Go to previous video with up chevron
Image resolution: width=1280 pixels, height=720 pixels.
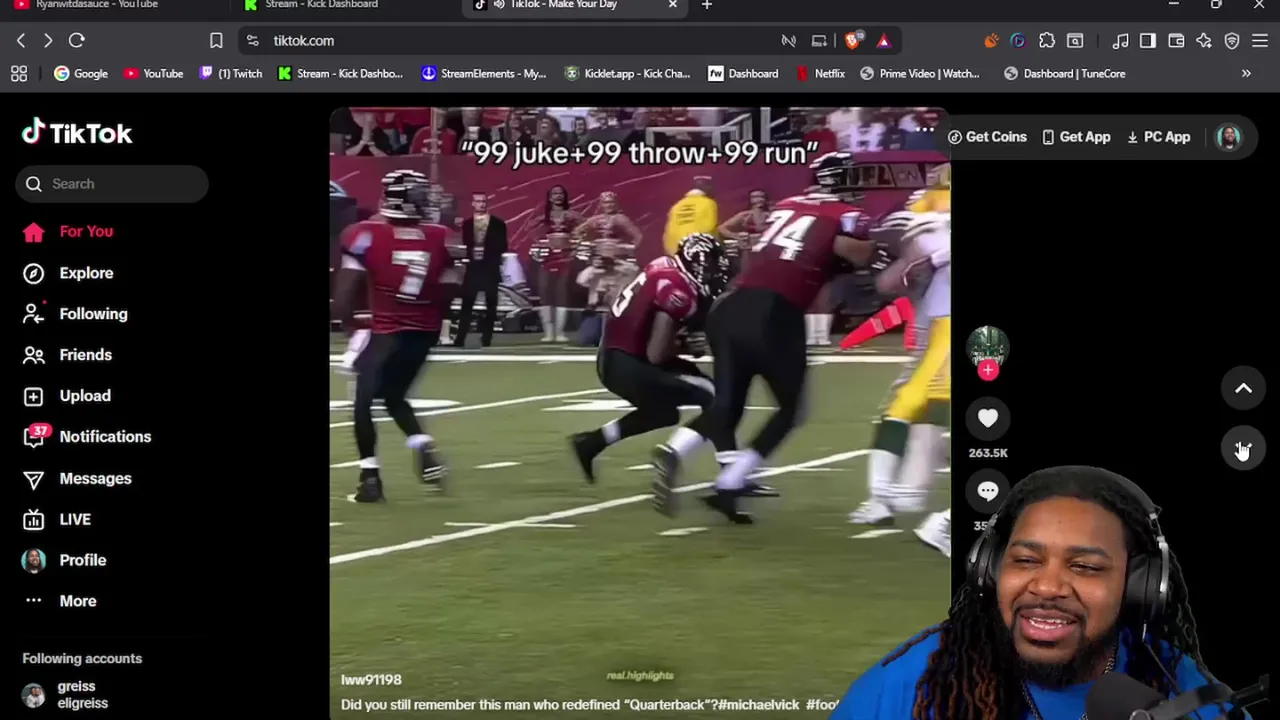click(x=1243, y=389)
